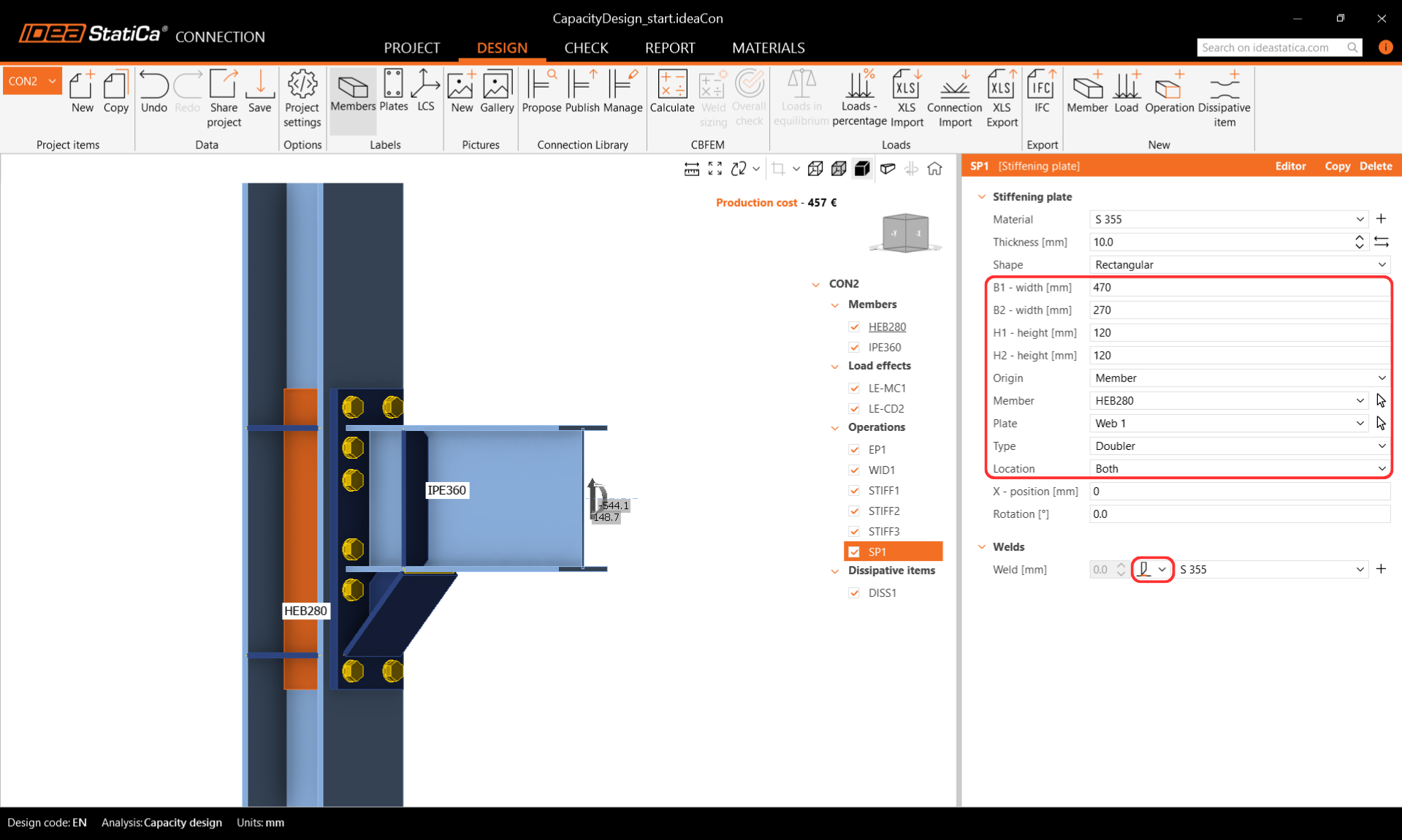Add a new Member
This screenshot has width=1402, height=840.
[x=1087, y=91]
